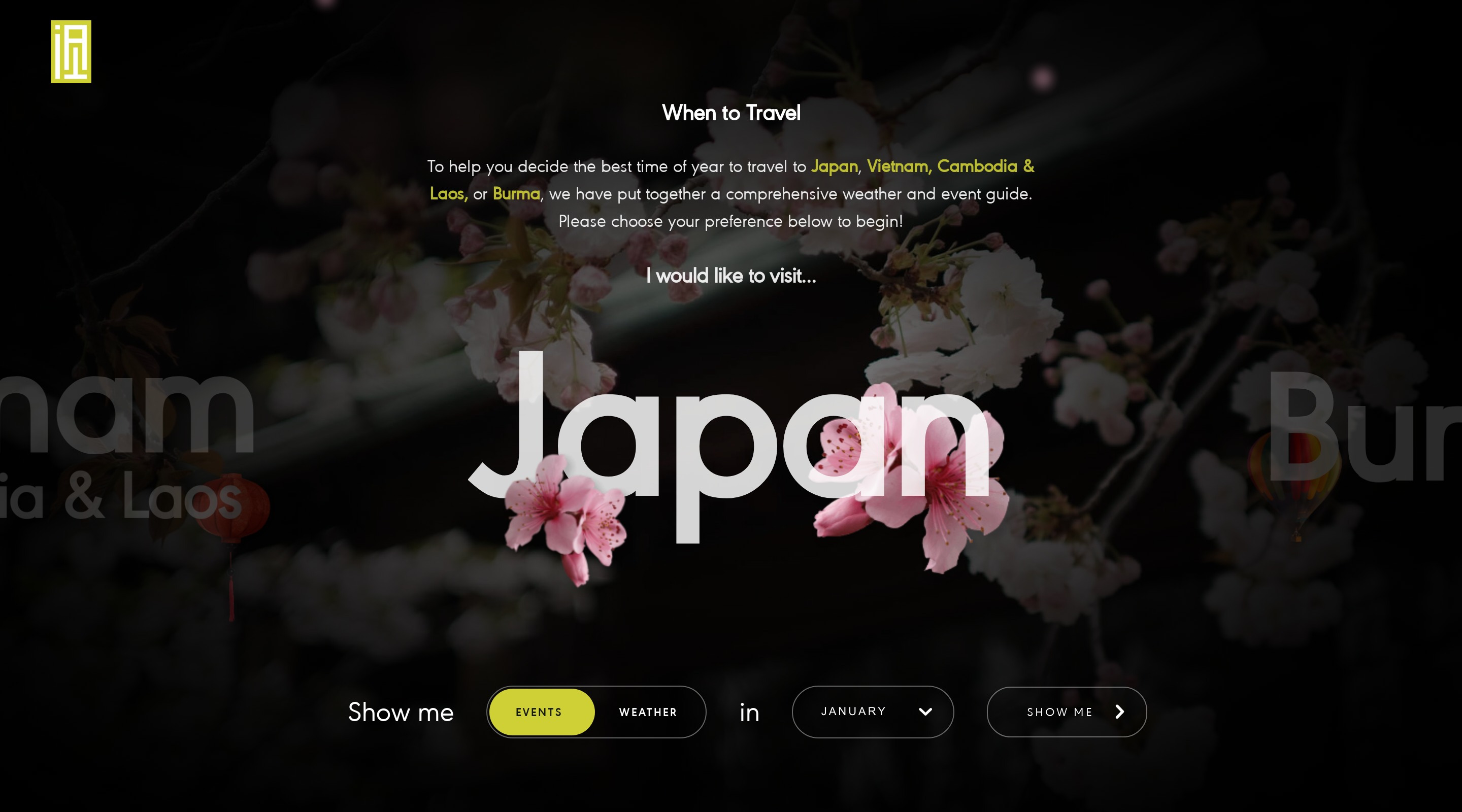Click the Laos link text on second line
Image resolution: width=1462 pixels, height=812 pixels.
pyautogui.click(x=447, y=193)
